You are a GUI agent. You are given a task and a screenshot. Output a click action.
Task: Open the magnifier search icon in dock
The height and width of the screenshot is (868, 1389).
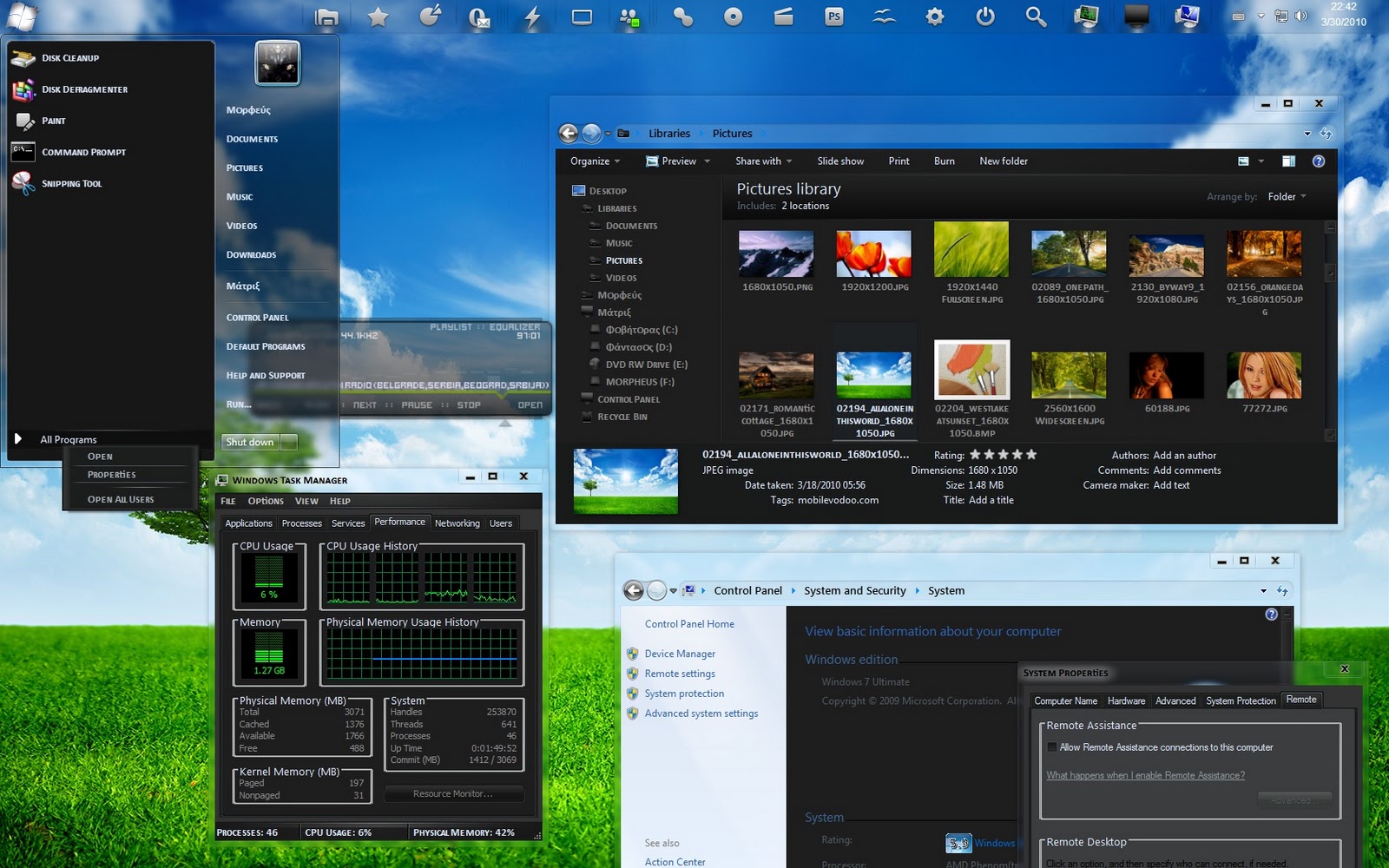(1036, 16)
